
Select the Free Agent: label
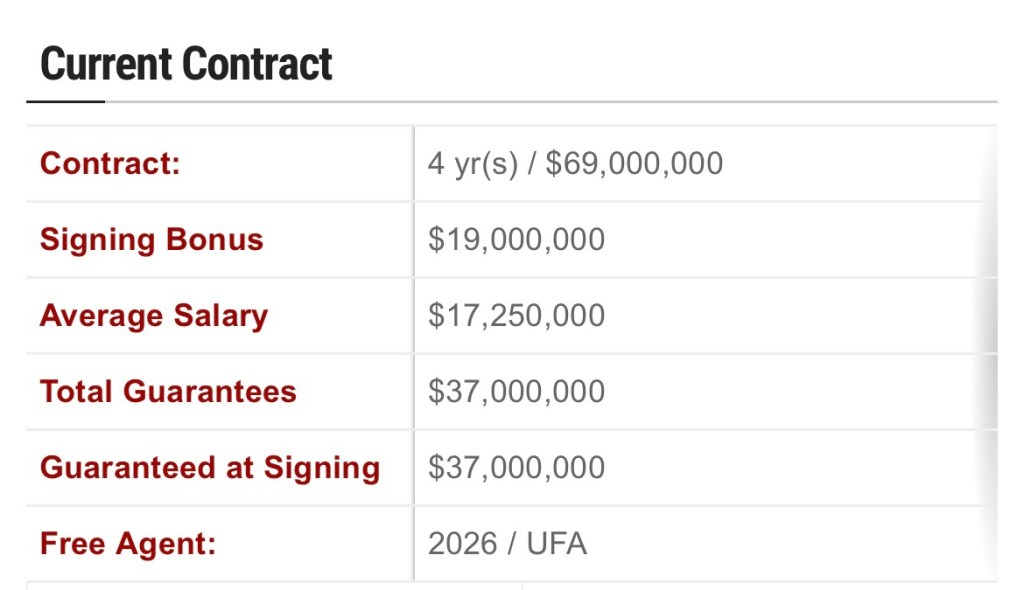tap(128, 544)
